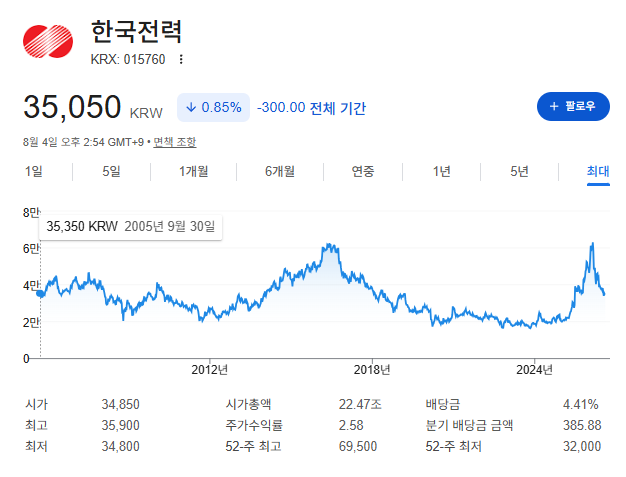Click the 2005년 9월 30일 tooltip date

[170, 226]
